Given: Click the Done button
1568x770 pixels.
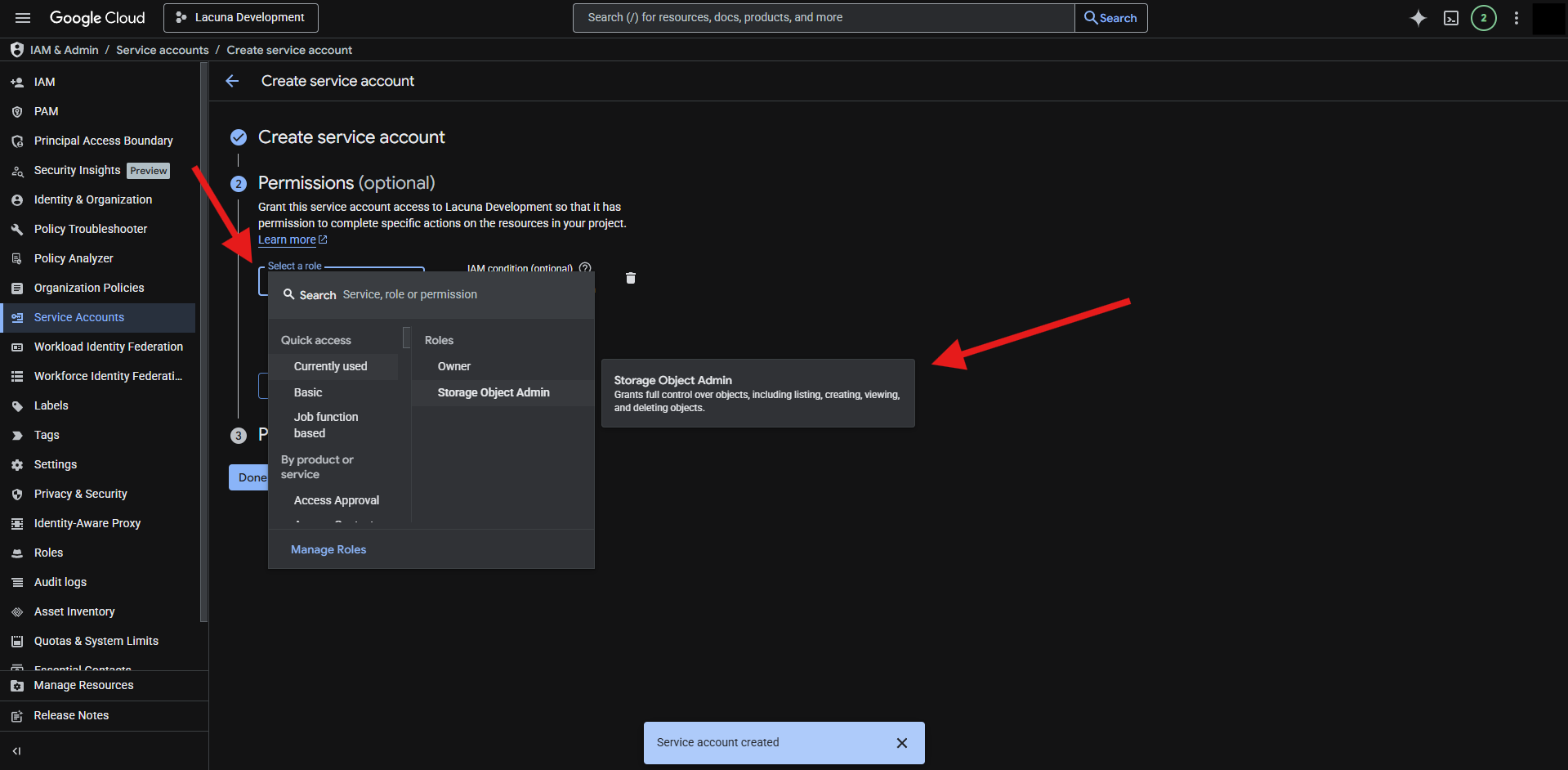Looking at the screenshot, I should tap(250, 477).
